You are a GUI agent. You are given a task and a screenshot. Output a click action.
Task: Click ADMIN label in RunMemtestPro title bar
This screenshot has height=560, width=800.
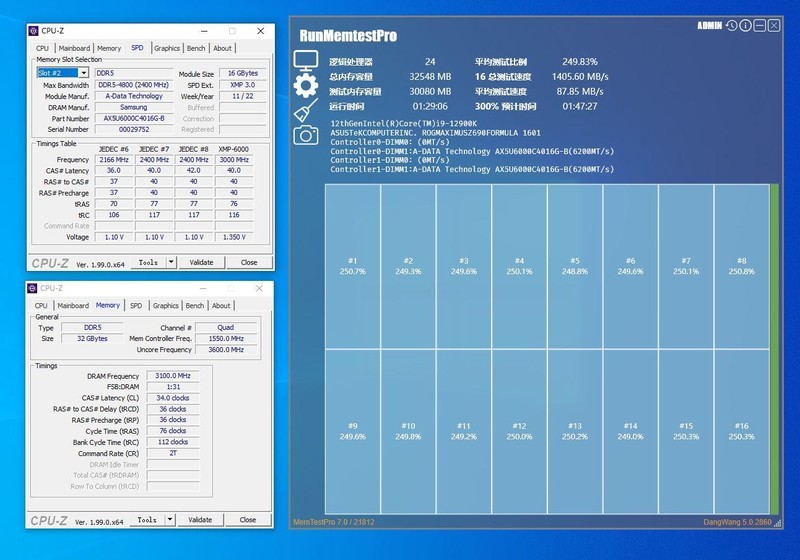(710, 26)
